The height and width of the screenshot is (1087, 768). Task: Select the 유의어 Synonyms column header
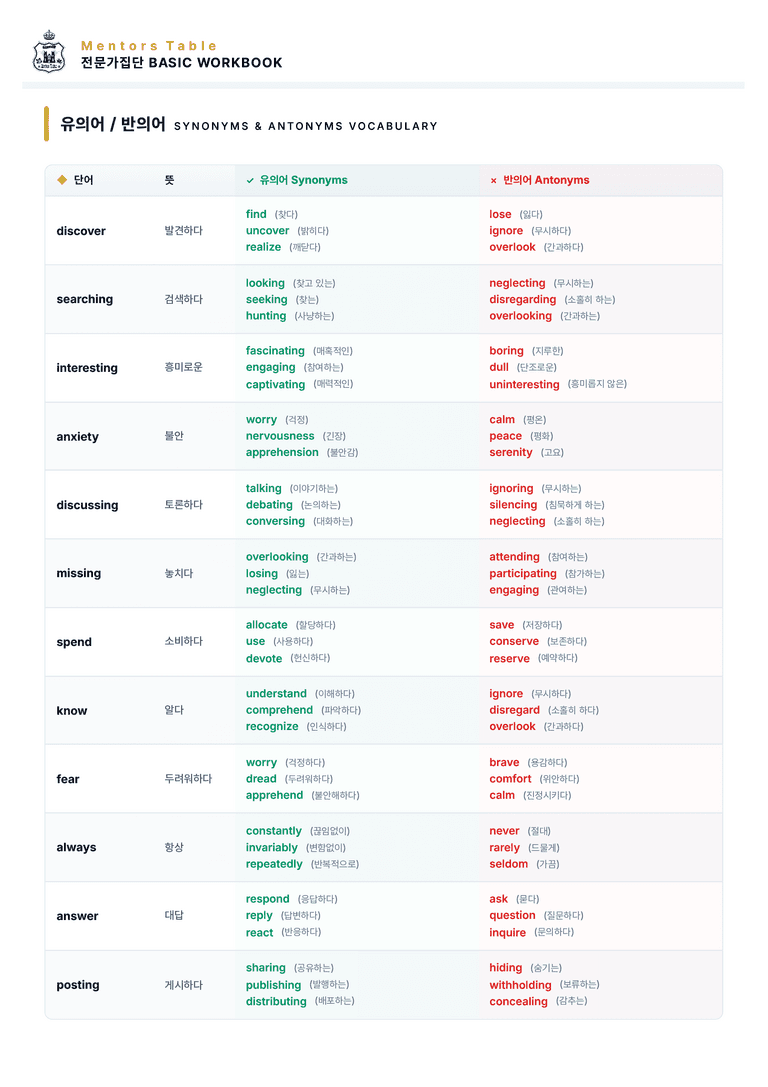click(304, 180)
